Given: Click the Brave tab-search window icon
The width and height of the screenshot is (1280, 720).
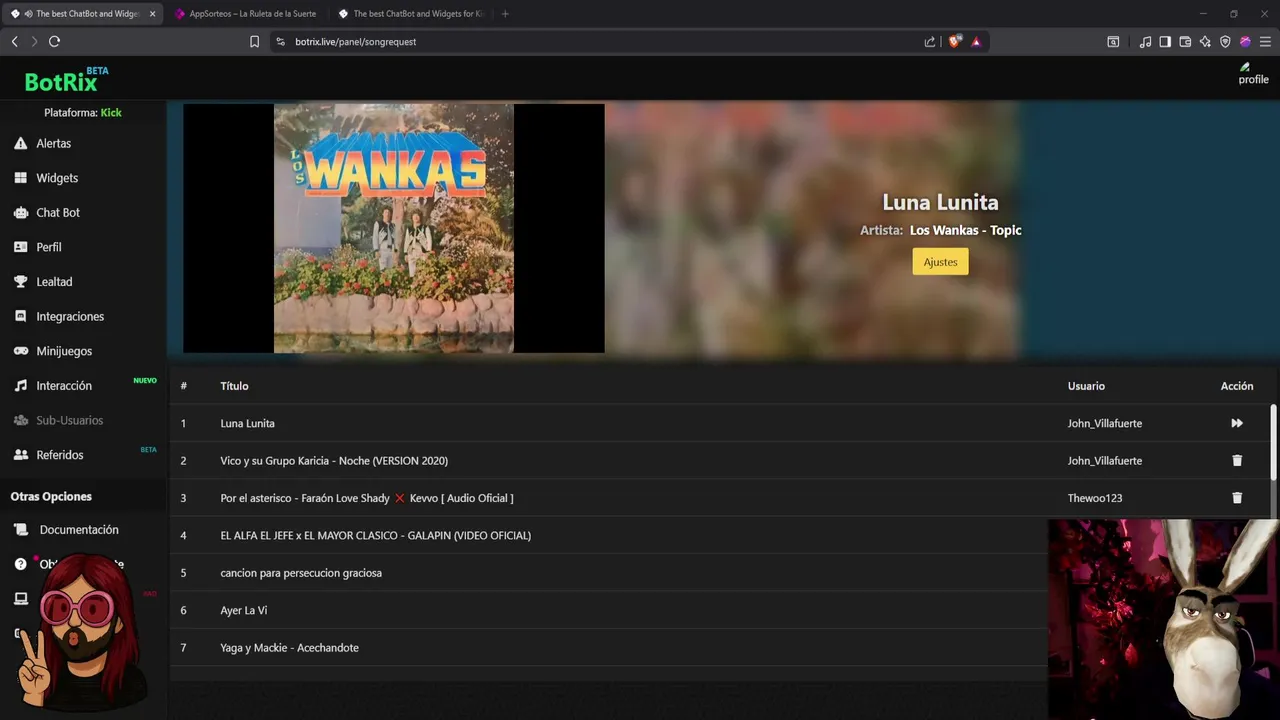Looking at the screenshot, I should click(x=1113, y=41).
